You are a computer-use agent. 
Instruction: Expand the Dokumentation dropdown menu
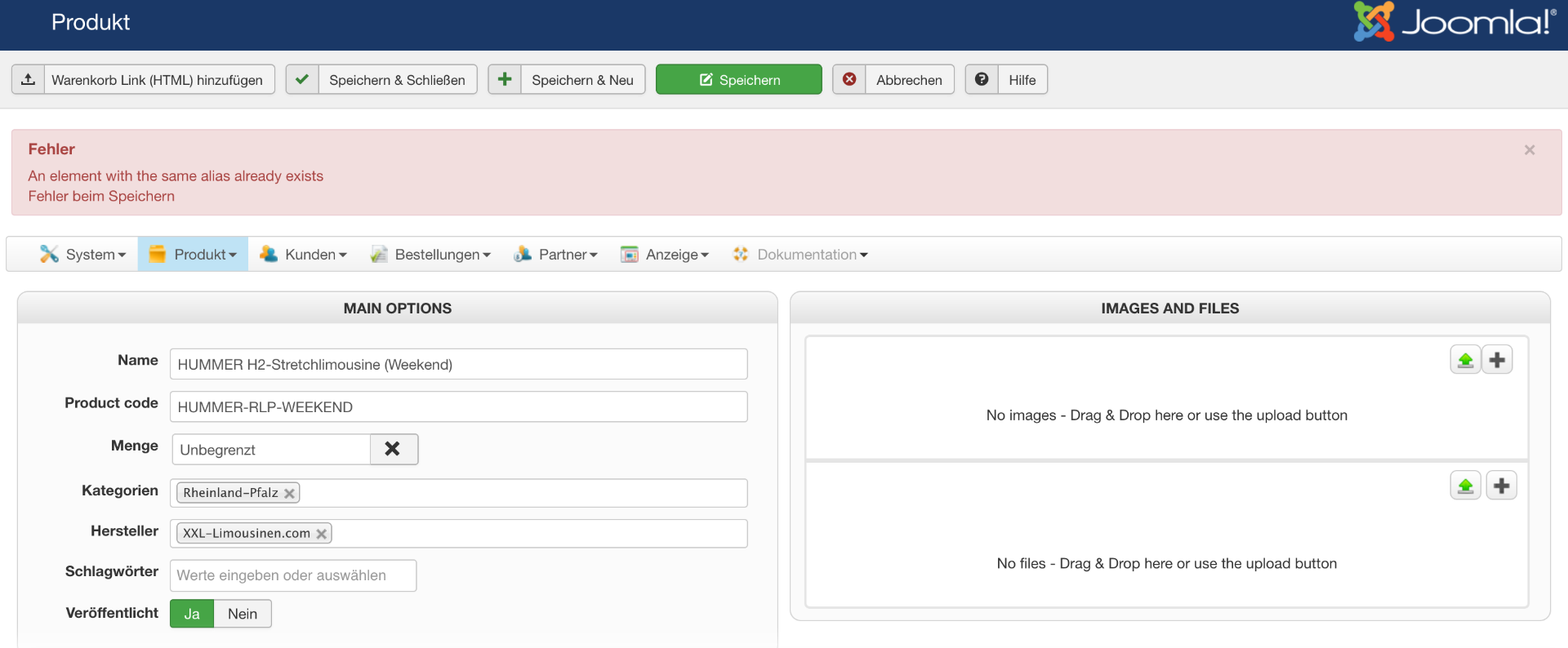(800, 254)
